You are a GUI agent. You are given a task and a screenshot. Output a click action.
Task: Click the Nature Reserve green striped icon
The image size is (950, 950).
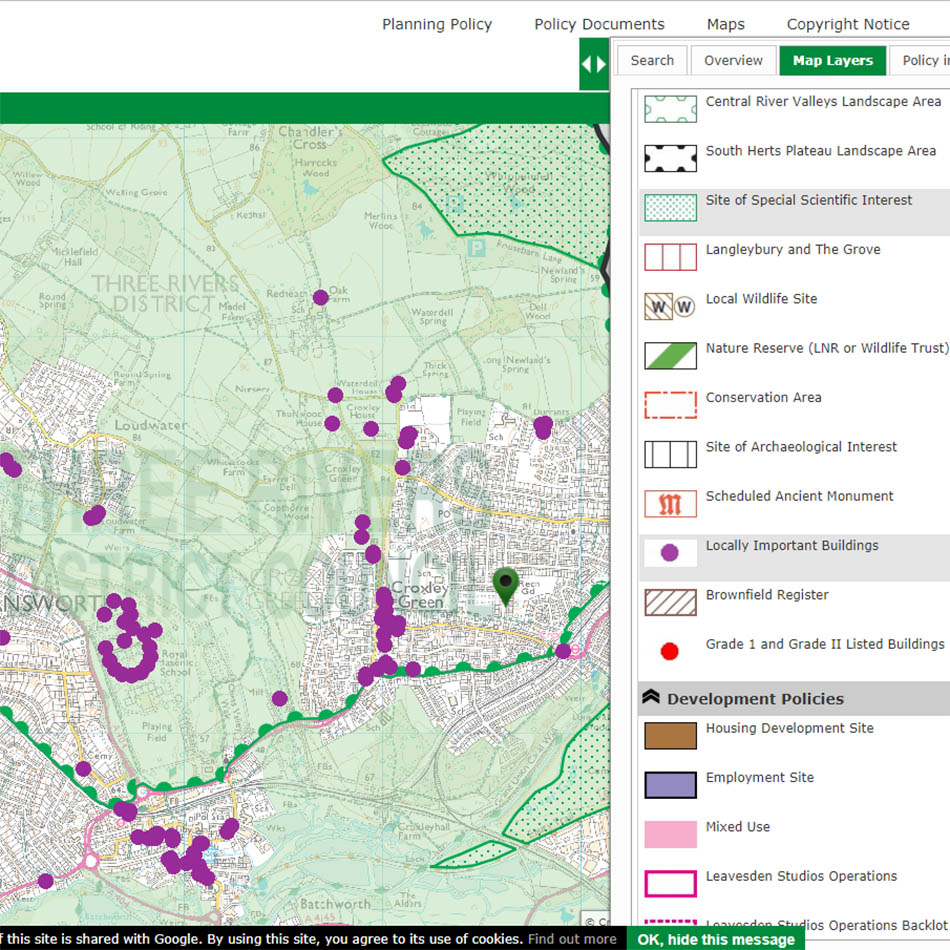point(670,356)
